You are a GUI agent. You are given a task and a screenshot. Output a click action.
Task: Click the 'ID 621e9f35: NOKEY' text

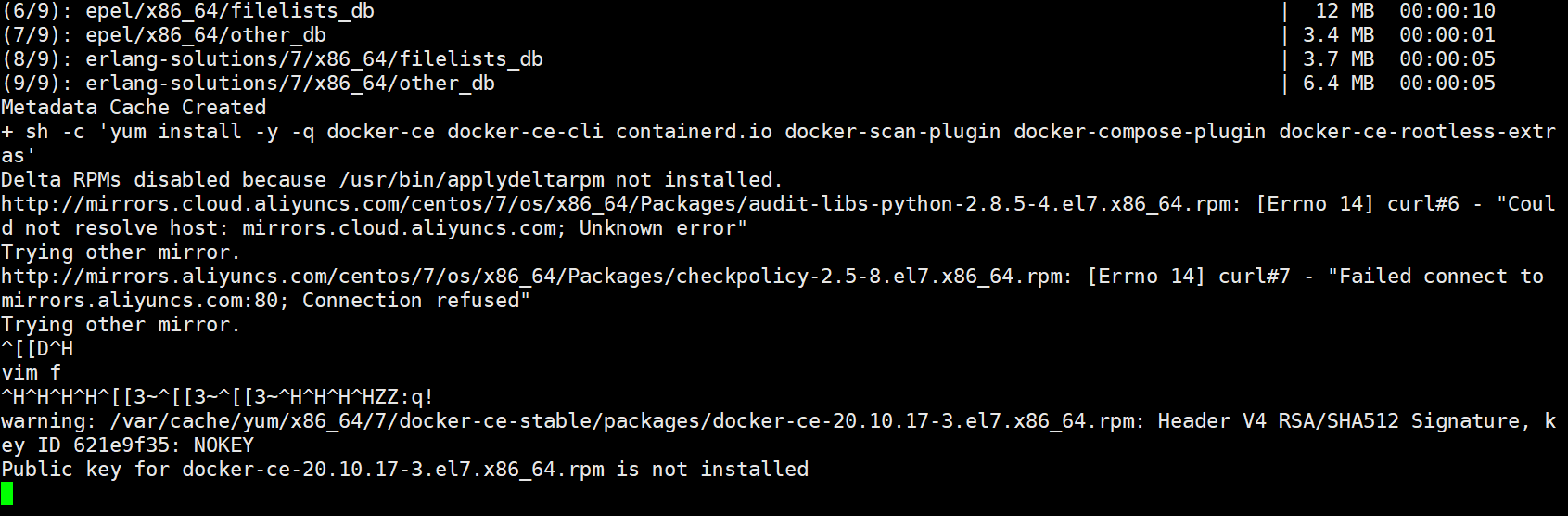click(146, 445)
